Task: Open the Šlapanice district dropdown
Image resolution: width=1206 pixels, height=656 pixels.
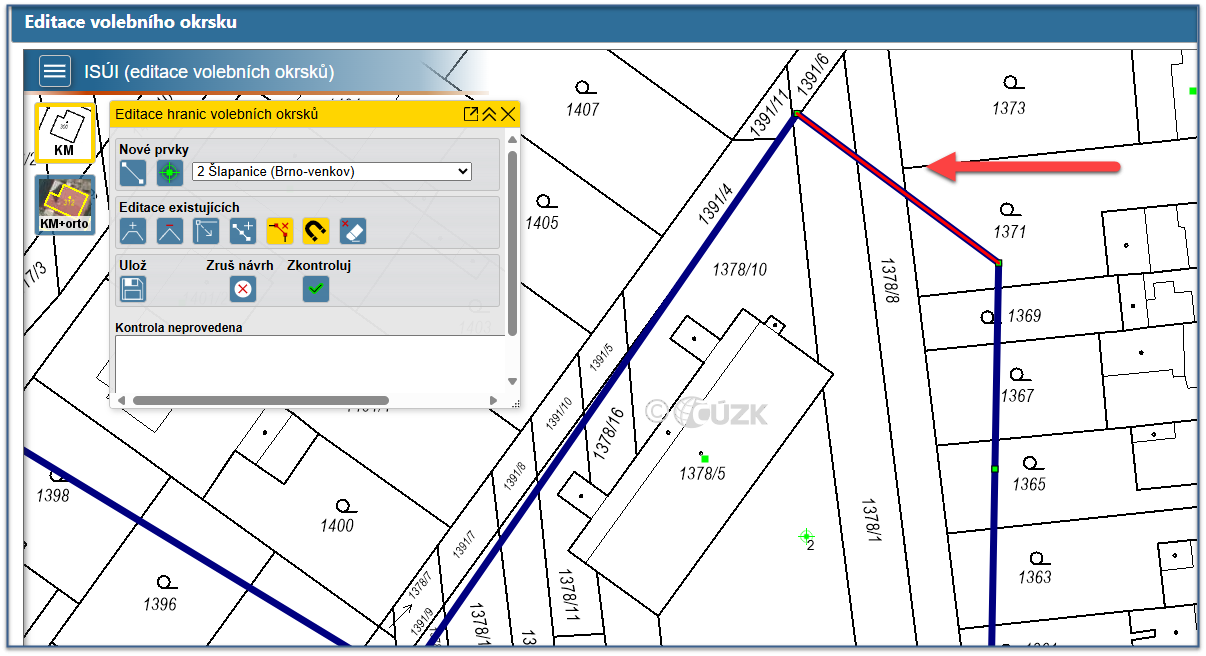Action: tap(331, 172)
